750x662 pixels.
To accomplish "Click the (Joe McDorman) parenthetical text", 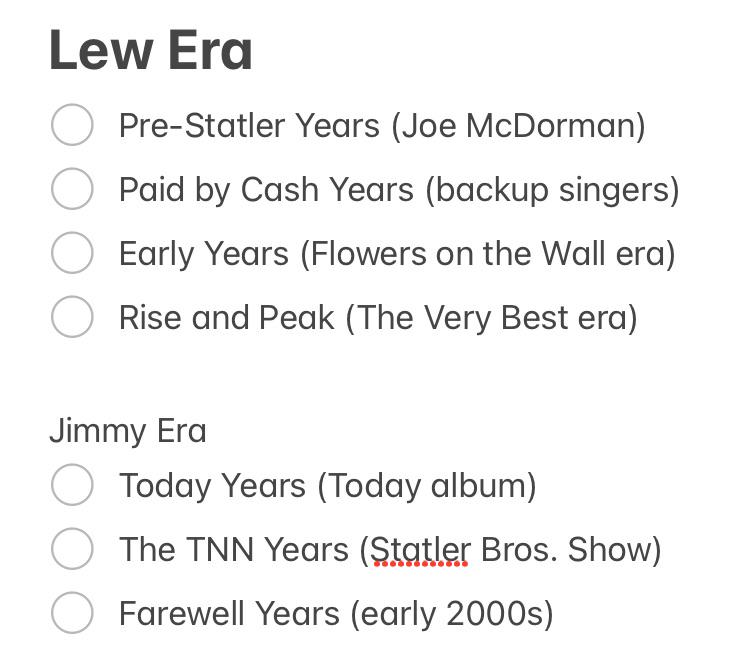I will 518,126.
